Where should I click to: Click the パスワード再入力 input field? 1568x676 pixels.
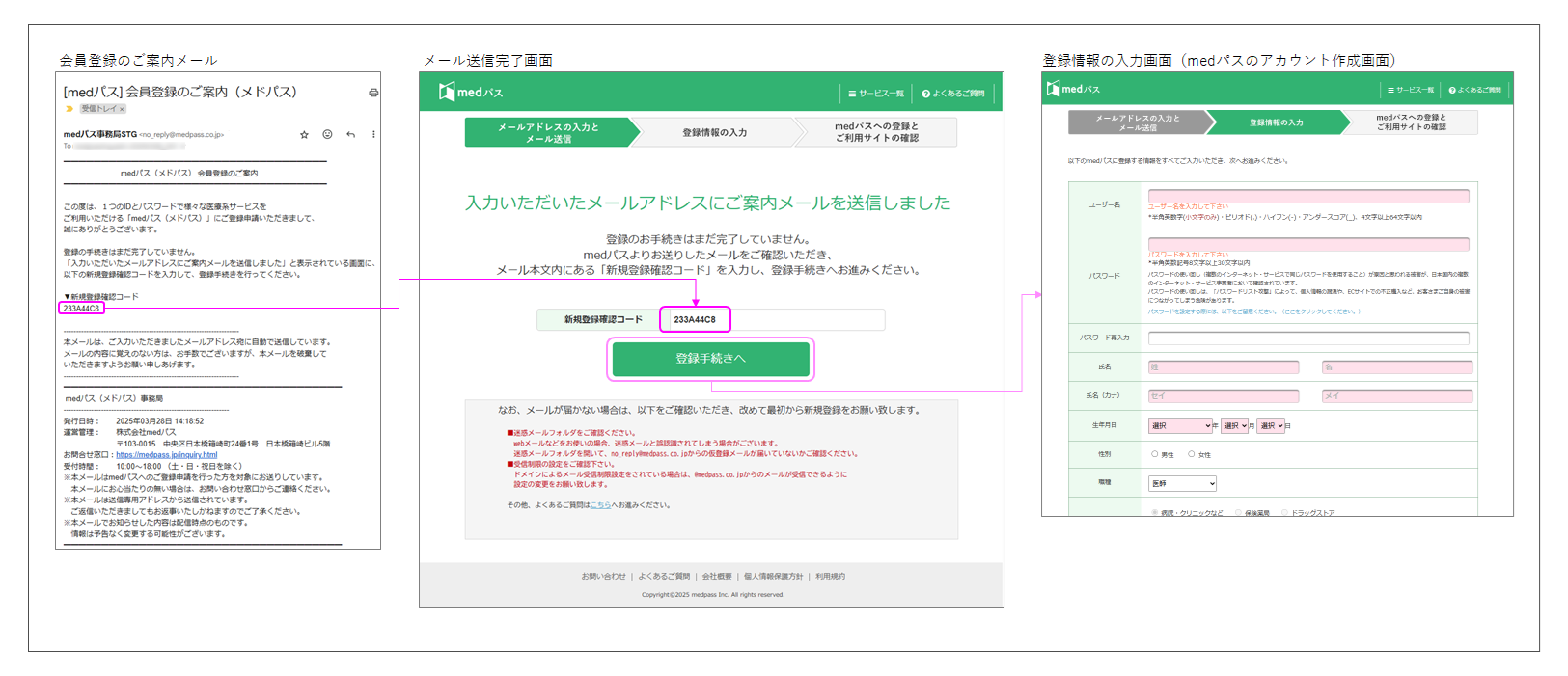[x=1308, y=338]
